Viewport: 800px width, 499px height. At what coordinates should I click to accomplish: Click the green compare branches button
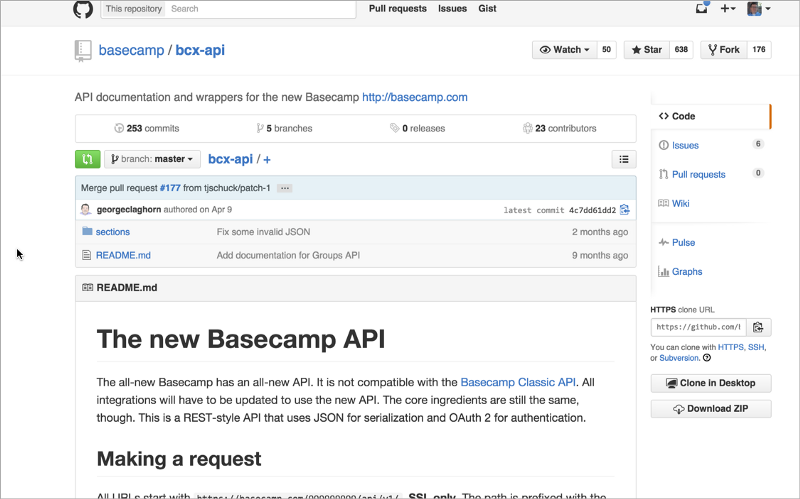pyautogui.click(x=87, y=159)
